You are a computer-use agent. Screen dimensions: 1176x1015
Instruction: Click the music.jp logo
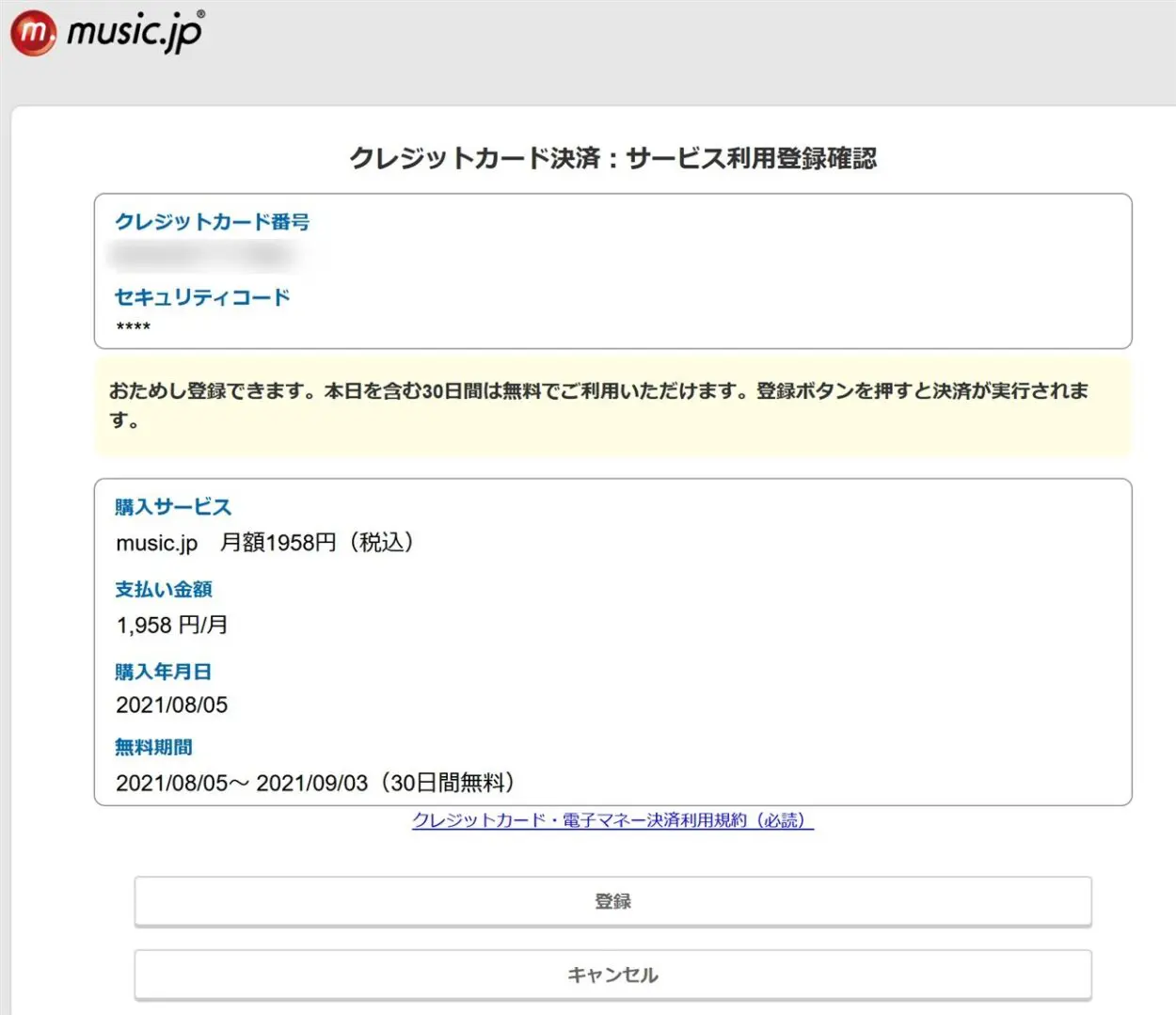[x=107, y=32]
